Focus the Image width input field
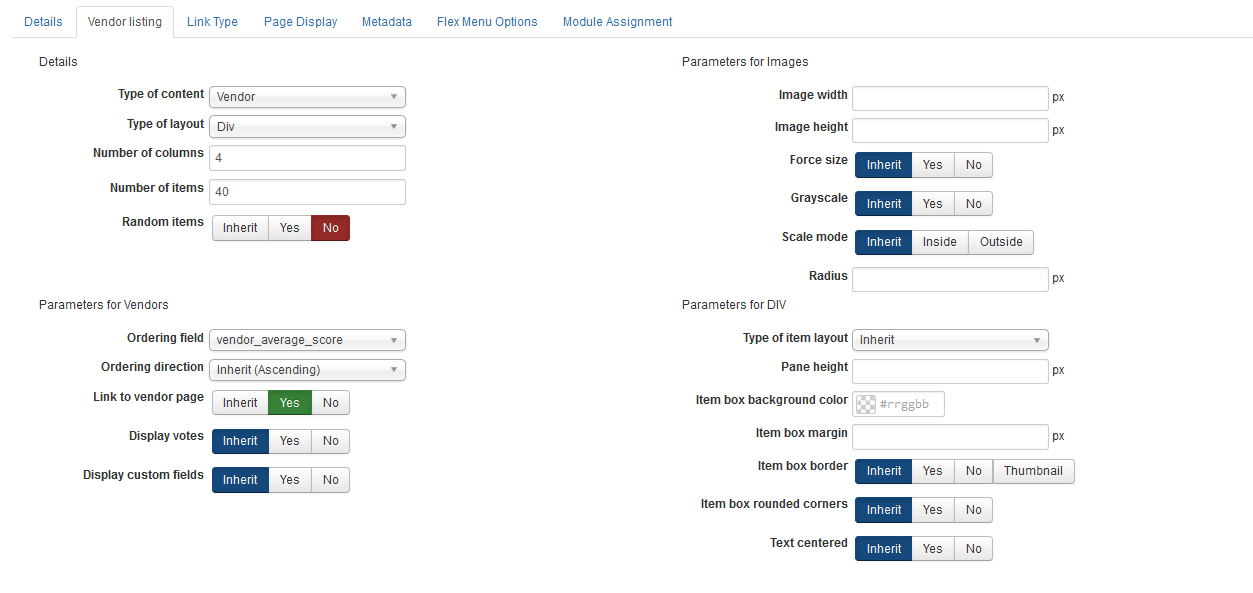 950,98
